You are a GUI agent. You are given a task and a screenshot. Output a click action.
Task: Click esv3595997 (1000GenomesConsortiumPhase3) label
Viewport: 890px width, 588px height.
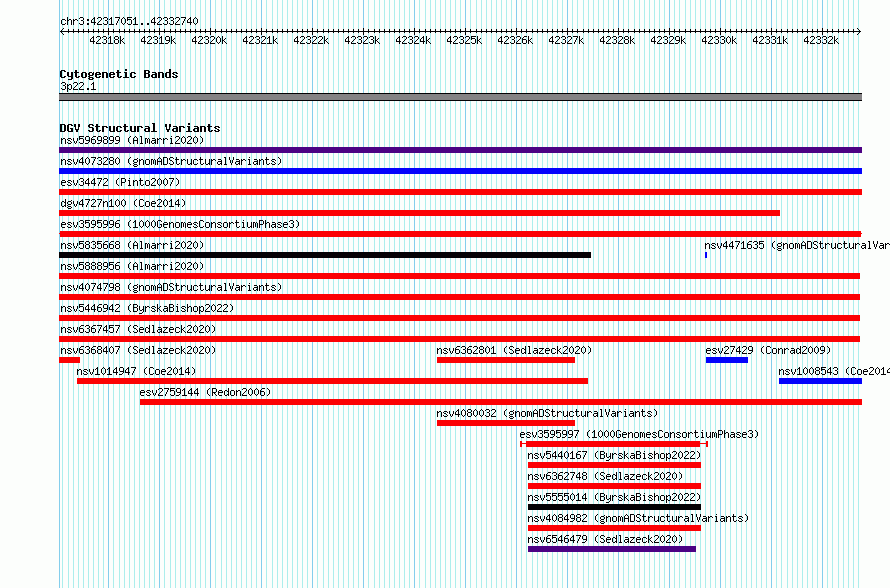639,434
